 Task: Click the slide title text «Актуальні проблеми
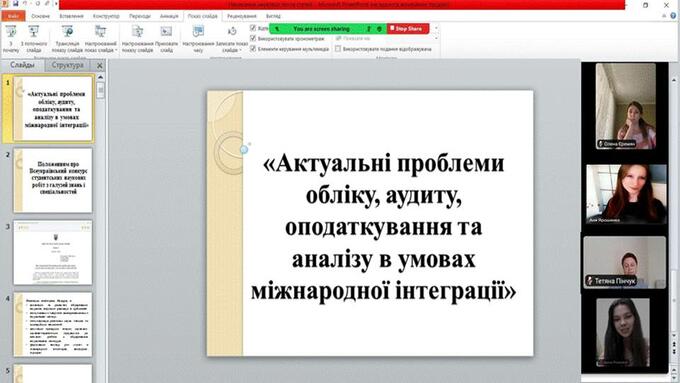tap(384, 164)
